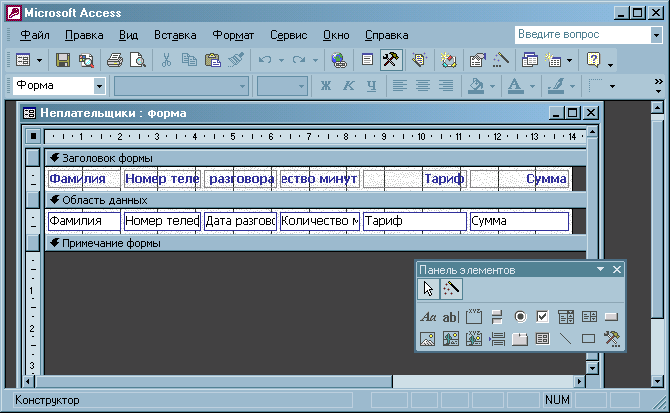The height and width of the screenshot is (413, 670).
Task: Open Print Preview from the toolbar
Action: pyautogui.click(x=138, y=60)
